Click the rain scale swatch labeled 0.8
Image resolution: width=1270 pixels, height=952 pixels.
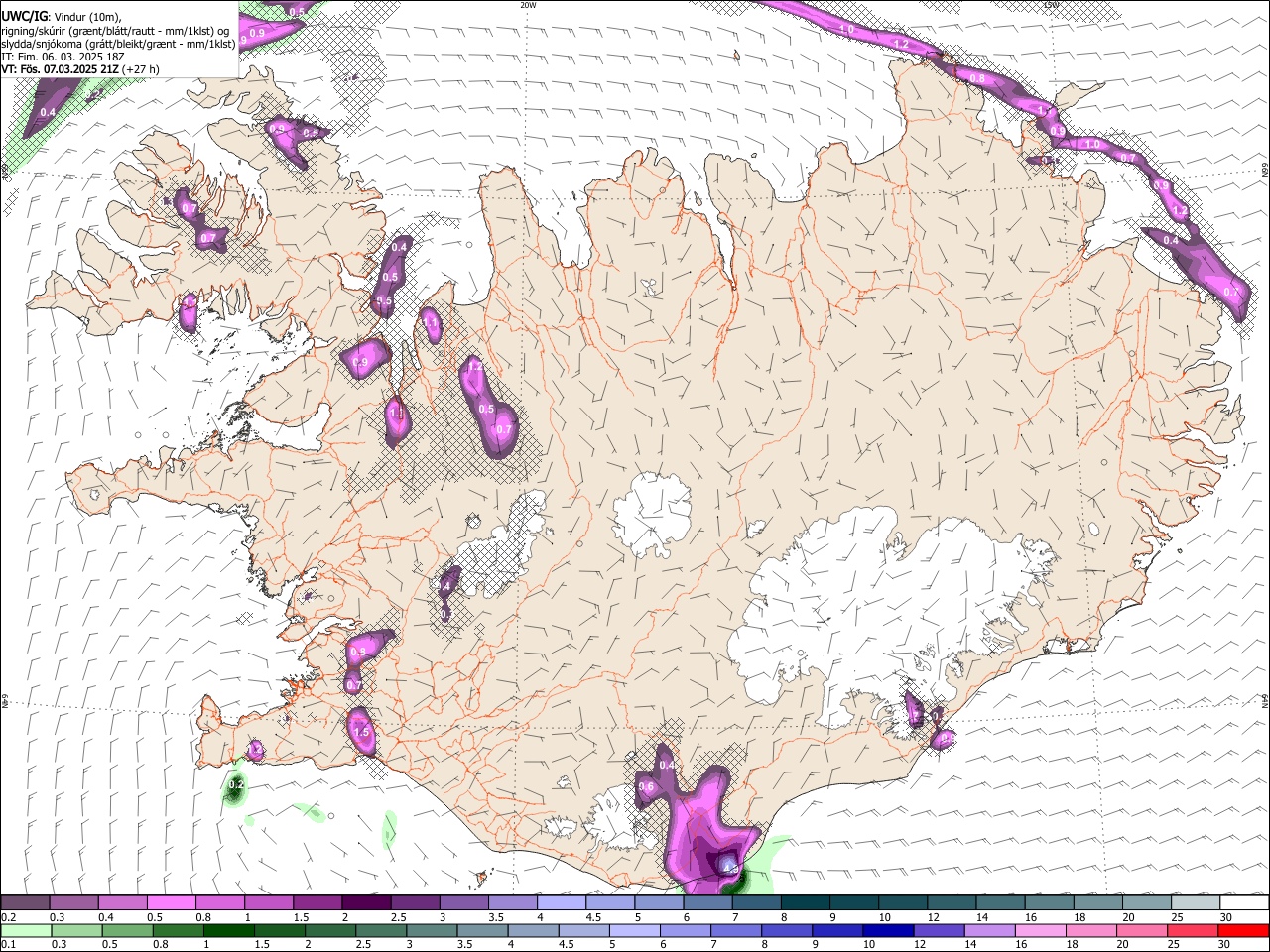click(178, 930)
